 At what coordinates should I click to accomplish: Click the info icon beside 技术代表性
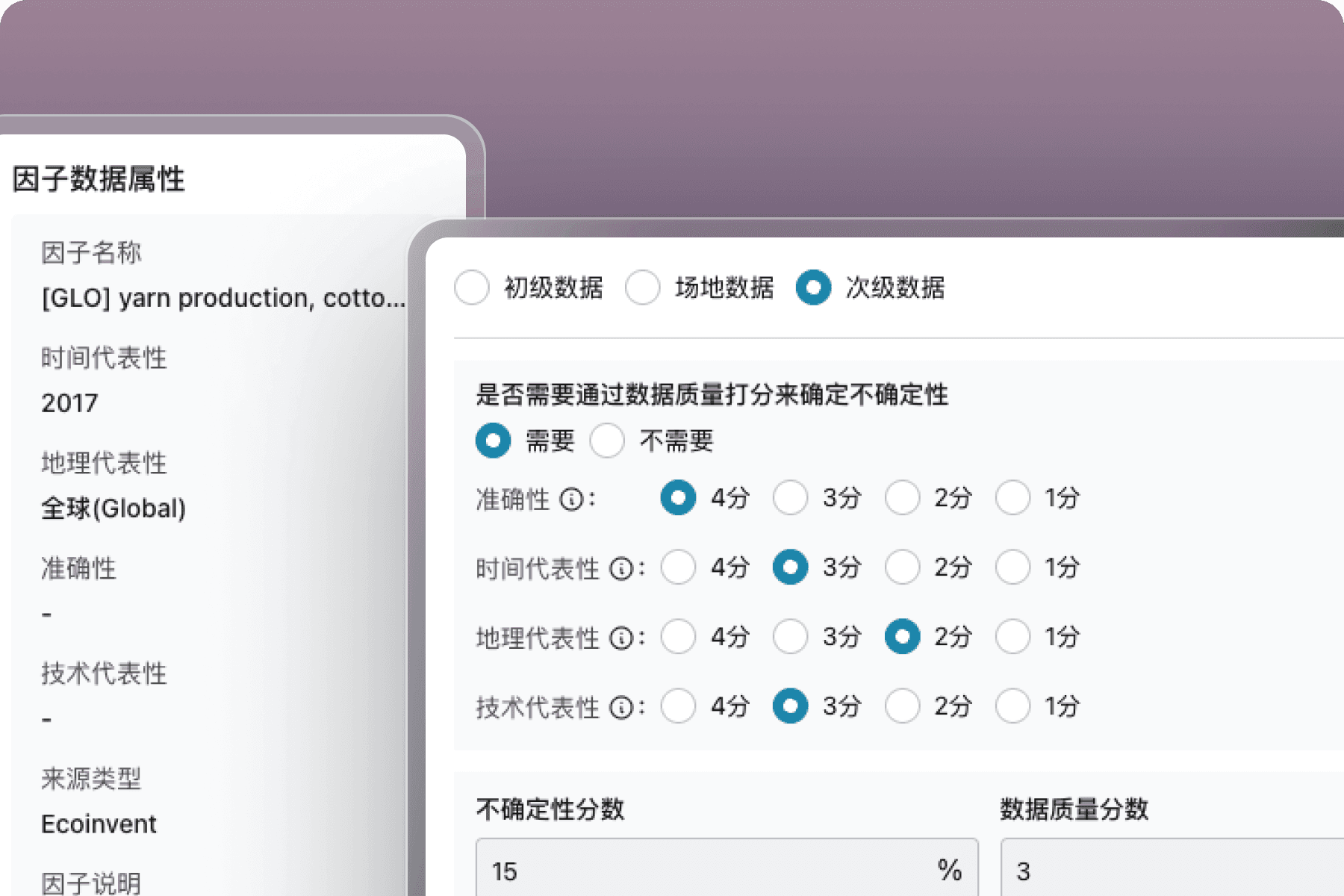pyautogui.click(x=622, y=706)
